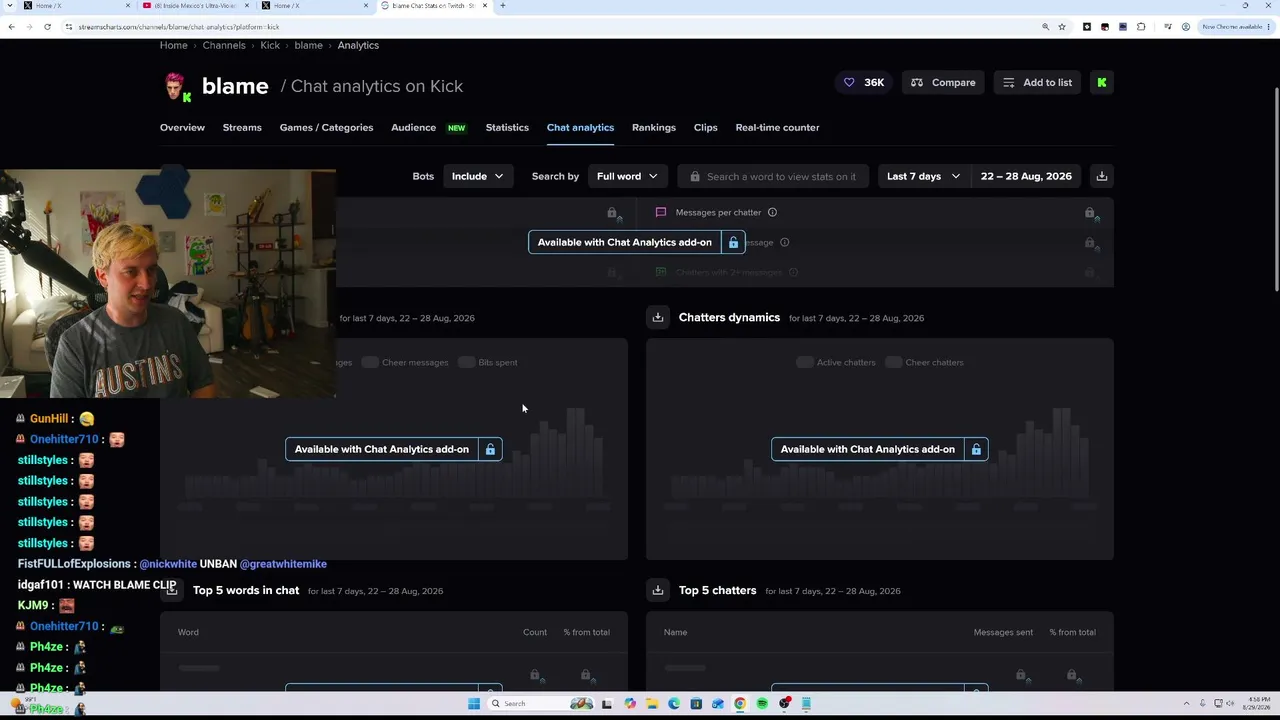Switch to the Streams tab
The image size is (1280, 720).
(242, 128)
